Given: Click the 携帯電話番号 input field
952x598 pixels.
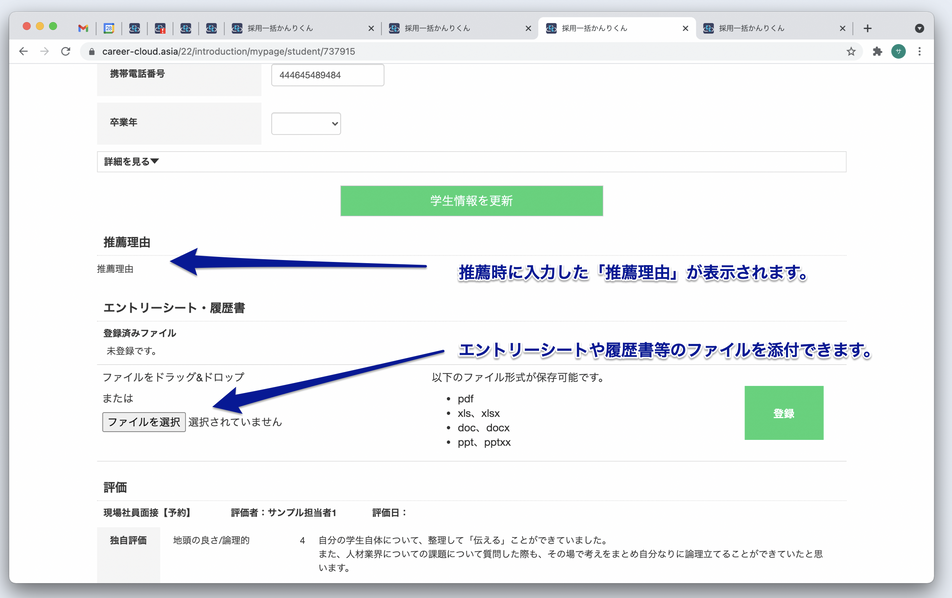Looking at the screenshot, I should tap(327, 74).
